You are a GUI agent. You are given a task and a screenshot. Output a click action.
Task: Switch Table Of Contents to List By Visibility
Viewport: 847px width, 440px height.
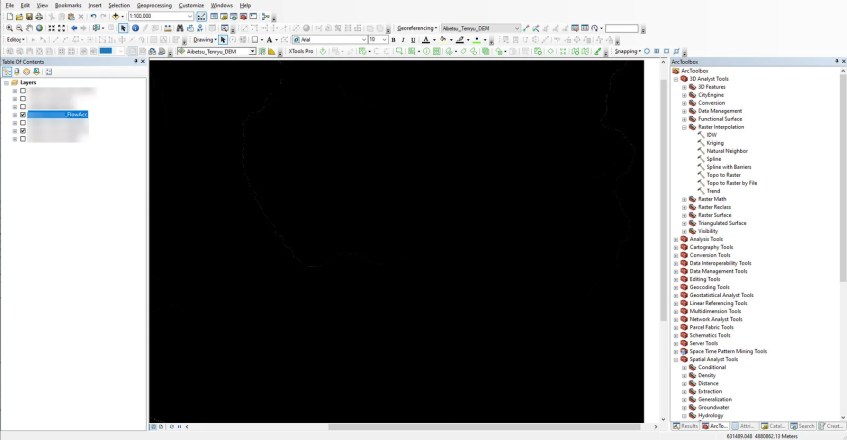tap(26, 72)
